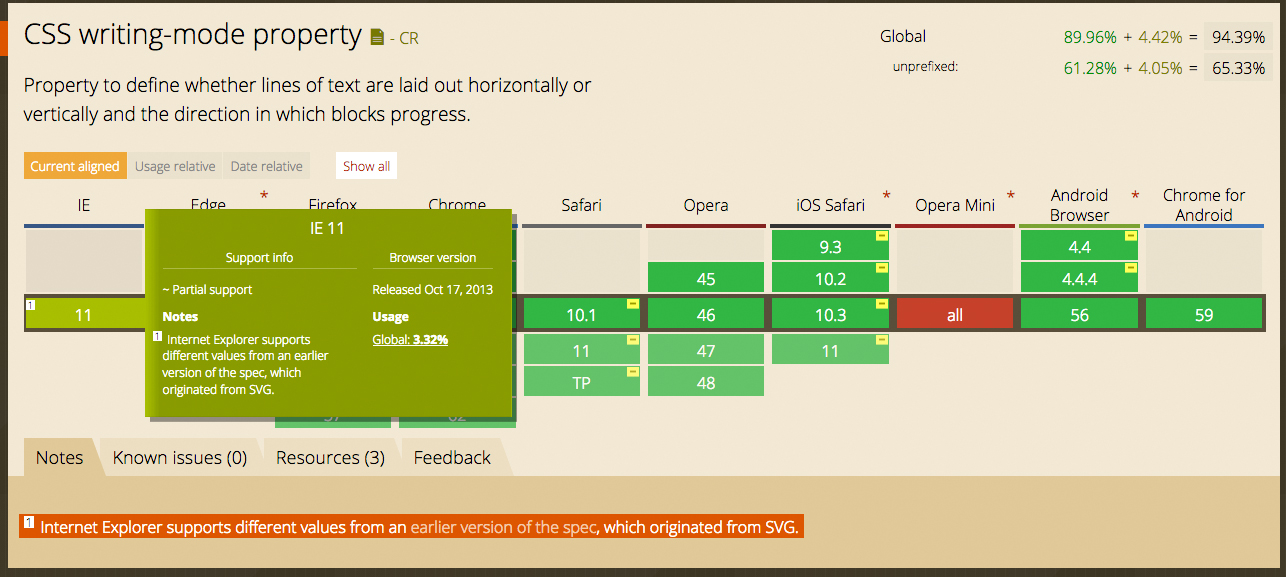Click the IE browser column header

coord(84,205)
